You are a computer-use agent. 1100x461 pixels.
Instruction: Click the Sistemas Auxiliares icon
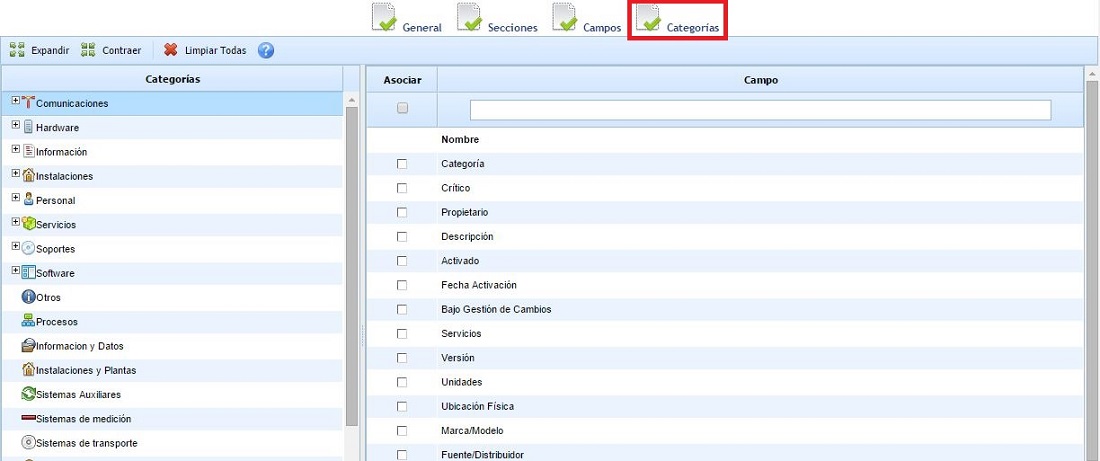pos(28,395)
